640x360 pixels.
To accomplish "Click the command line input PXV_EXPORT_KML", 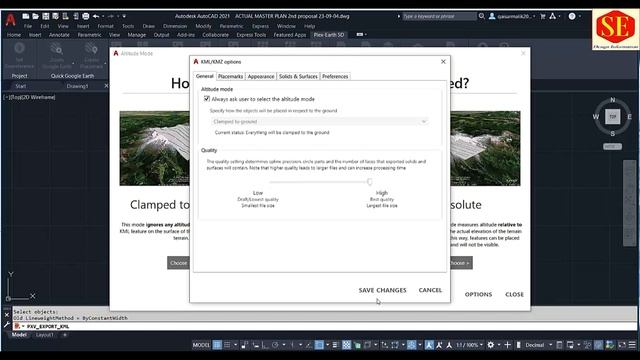I will point(48,327).
